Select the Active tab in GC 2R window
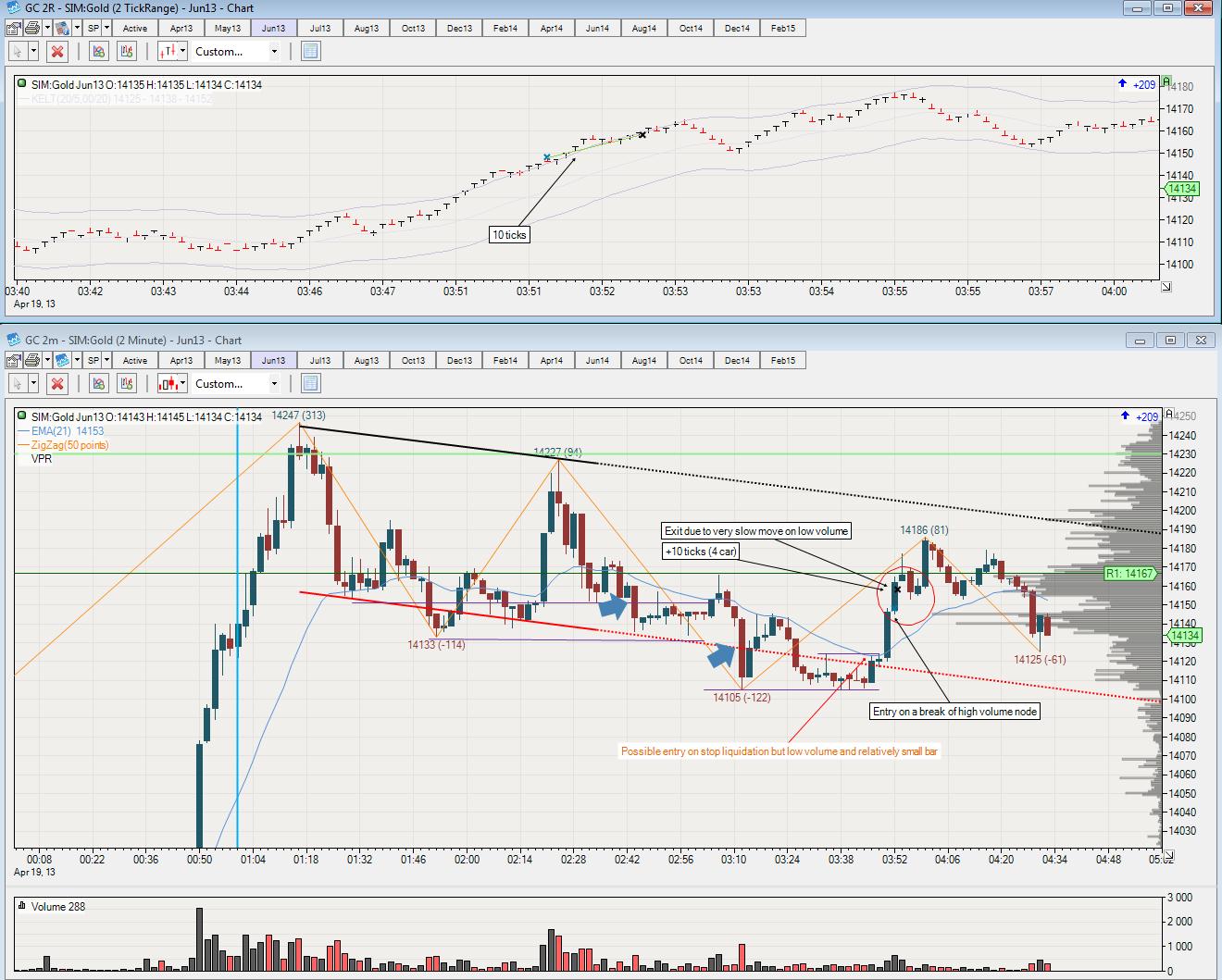 click(x=135, y=28)
